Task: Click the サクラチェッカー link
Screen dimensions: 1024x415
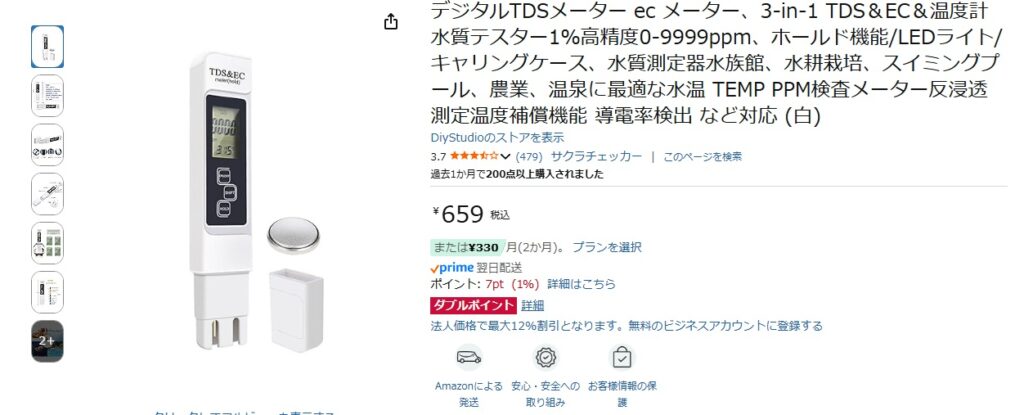Action: pos(596,157)
